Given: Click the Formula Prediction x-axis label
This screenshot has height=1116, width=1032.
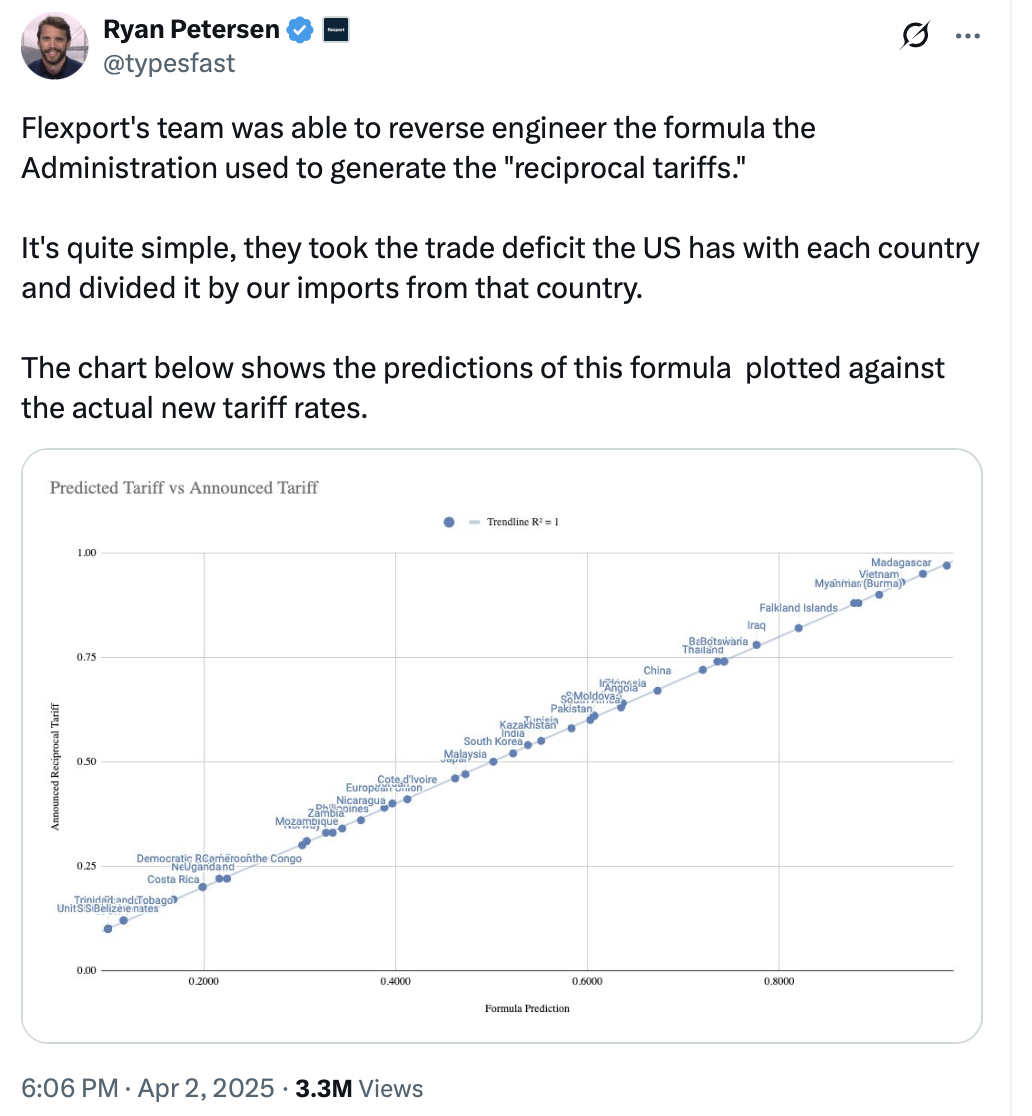Looking at the screenshot, I should [527, 1008].
